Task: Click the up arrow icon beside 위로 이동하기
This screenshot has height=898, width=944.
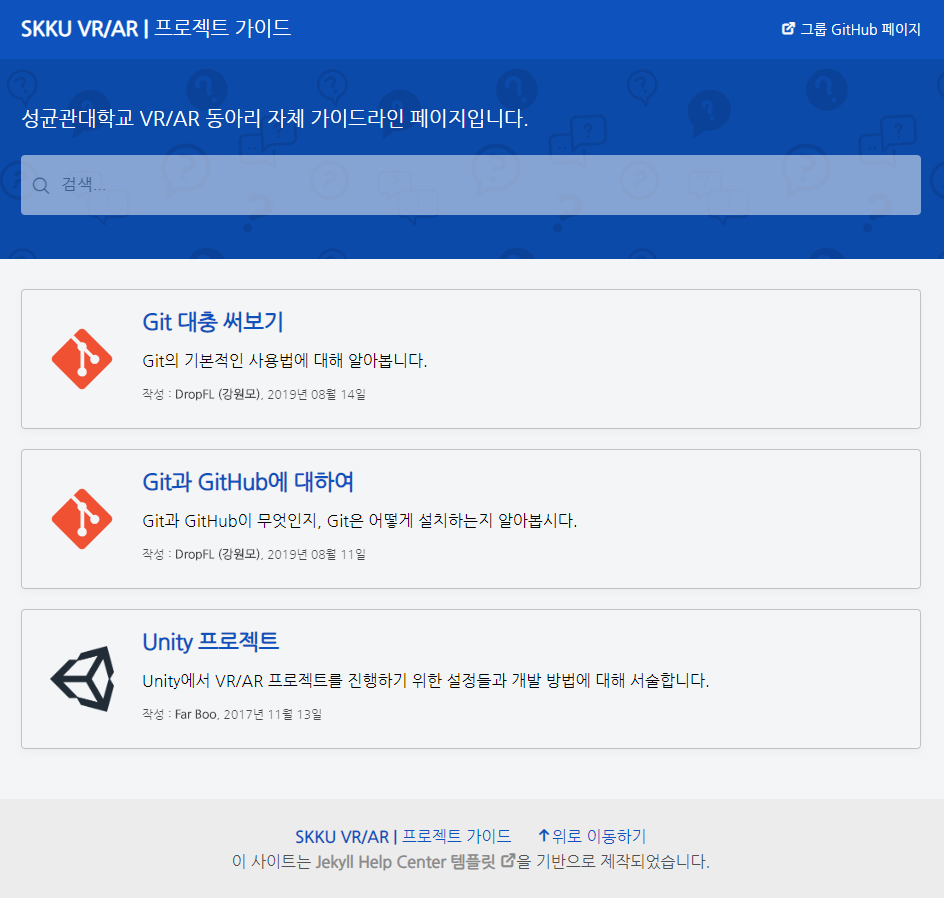Action: point(544,835)
